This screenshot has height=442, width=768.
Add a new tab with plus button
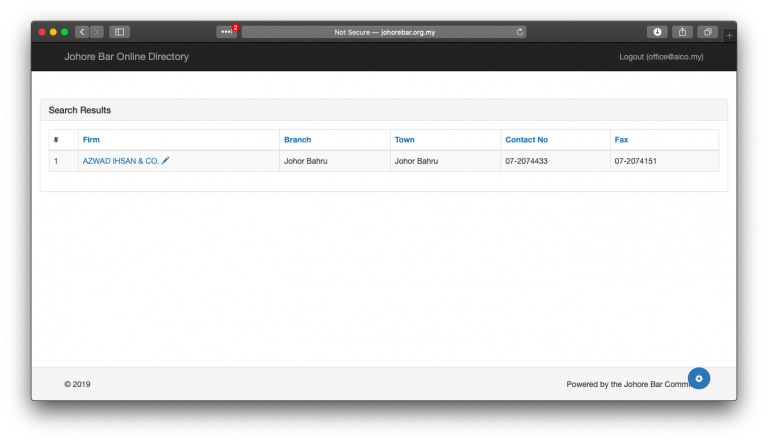[x=729, y=35]
